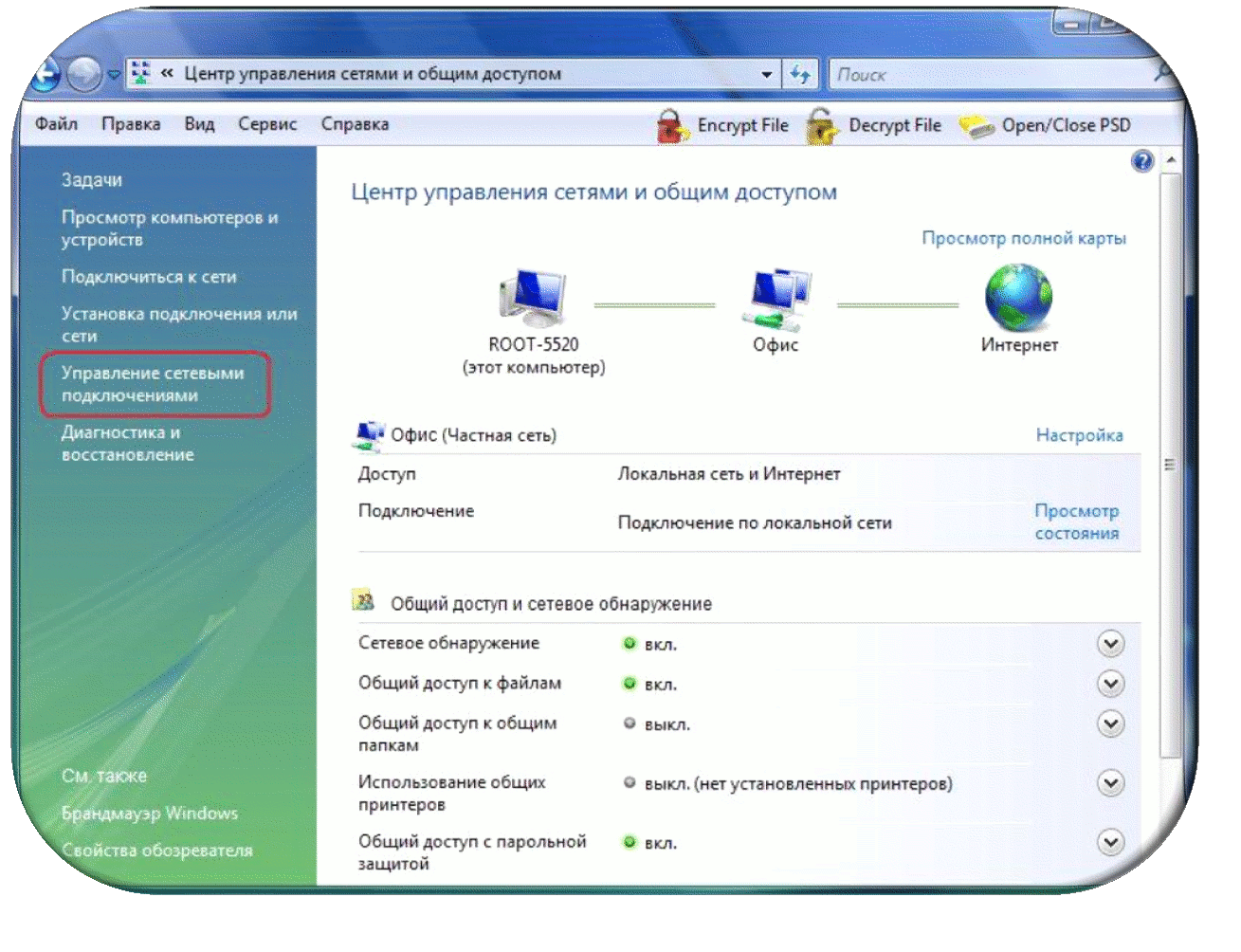Image resolution: width=1241 pixels, height=952 pixels.
Task: Click the Интернет globe icon
Action: coord(1019,297)
